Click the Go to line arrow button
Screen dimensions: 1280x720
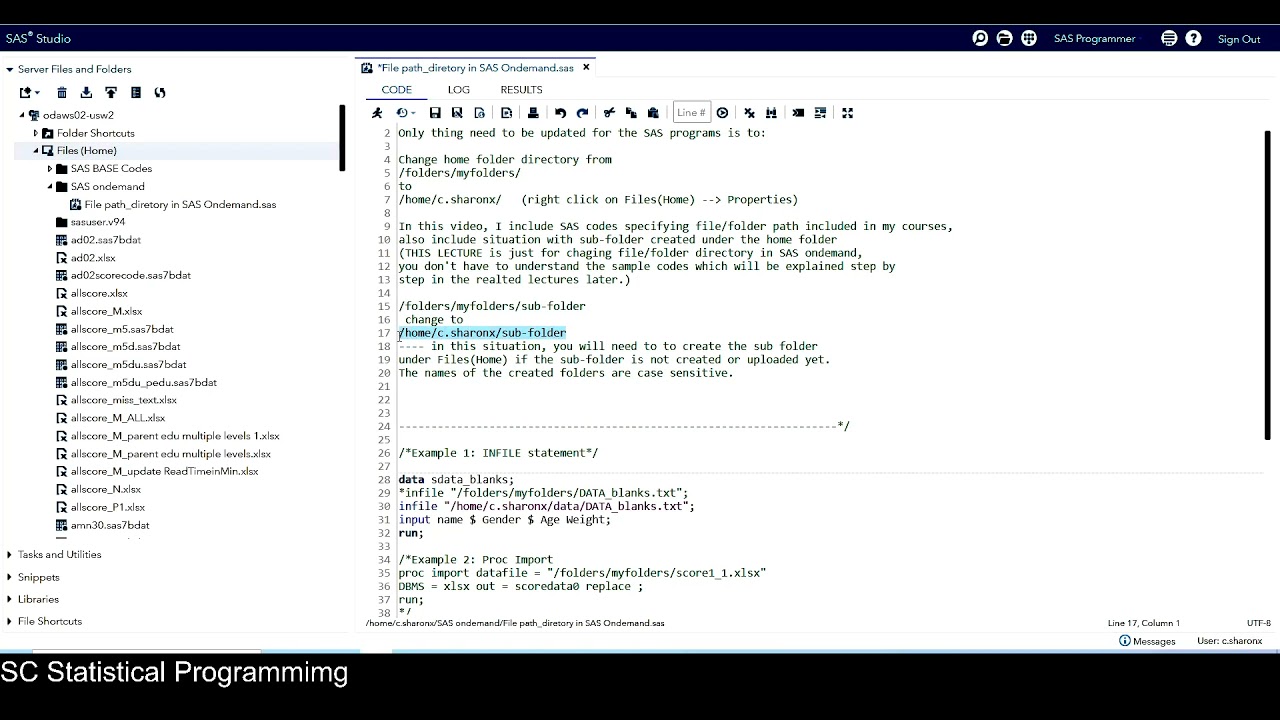coord(722,113)
